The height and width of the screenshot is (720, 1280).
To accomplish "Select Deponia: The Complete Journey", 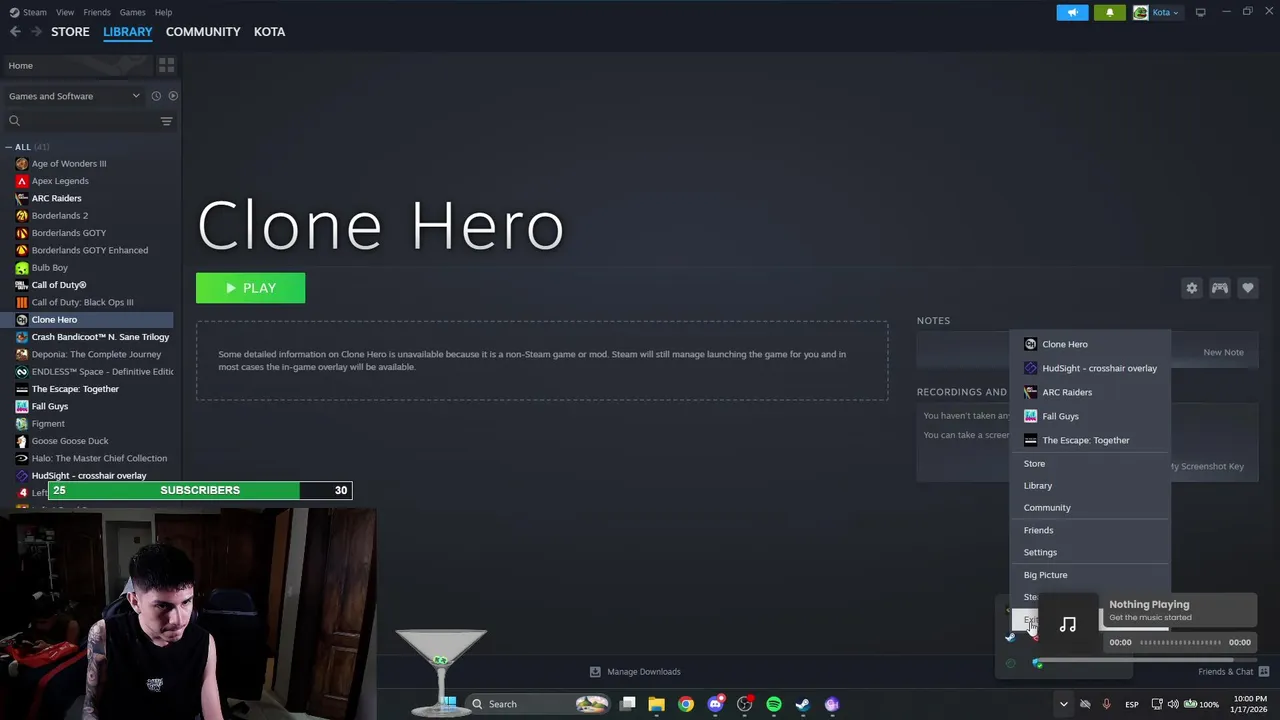I will click(96, 354).
